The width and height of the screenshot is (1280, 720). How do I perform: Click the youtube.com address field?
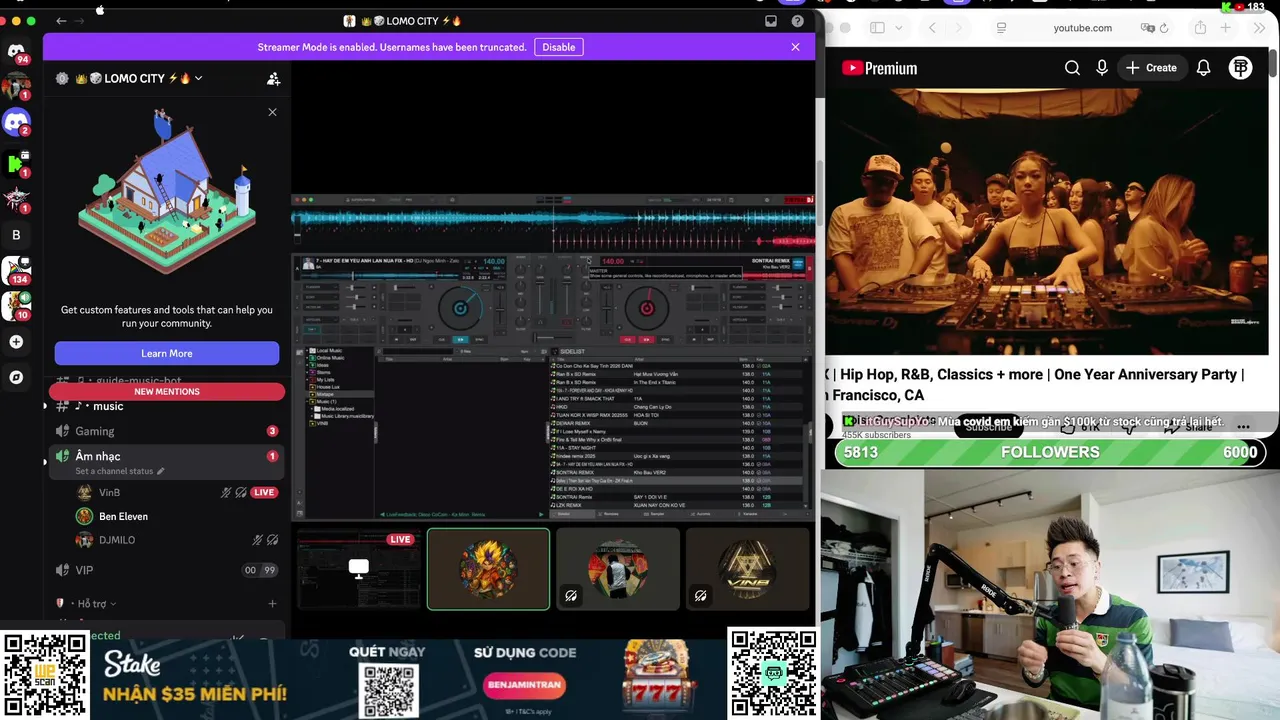1083,28
